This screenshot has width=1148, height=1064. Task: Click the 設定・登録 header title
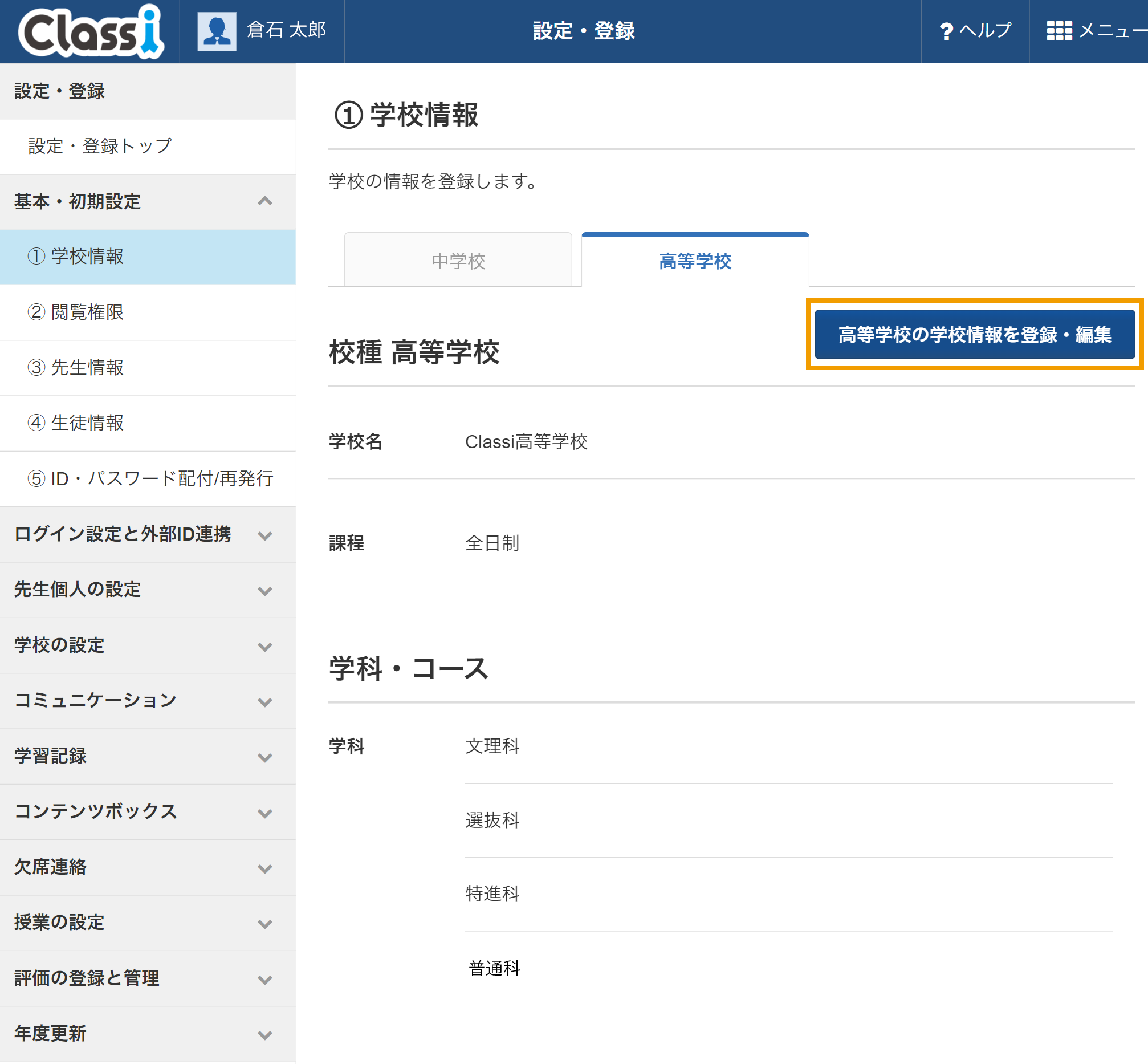[584, 31]
